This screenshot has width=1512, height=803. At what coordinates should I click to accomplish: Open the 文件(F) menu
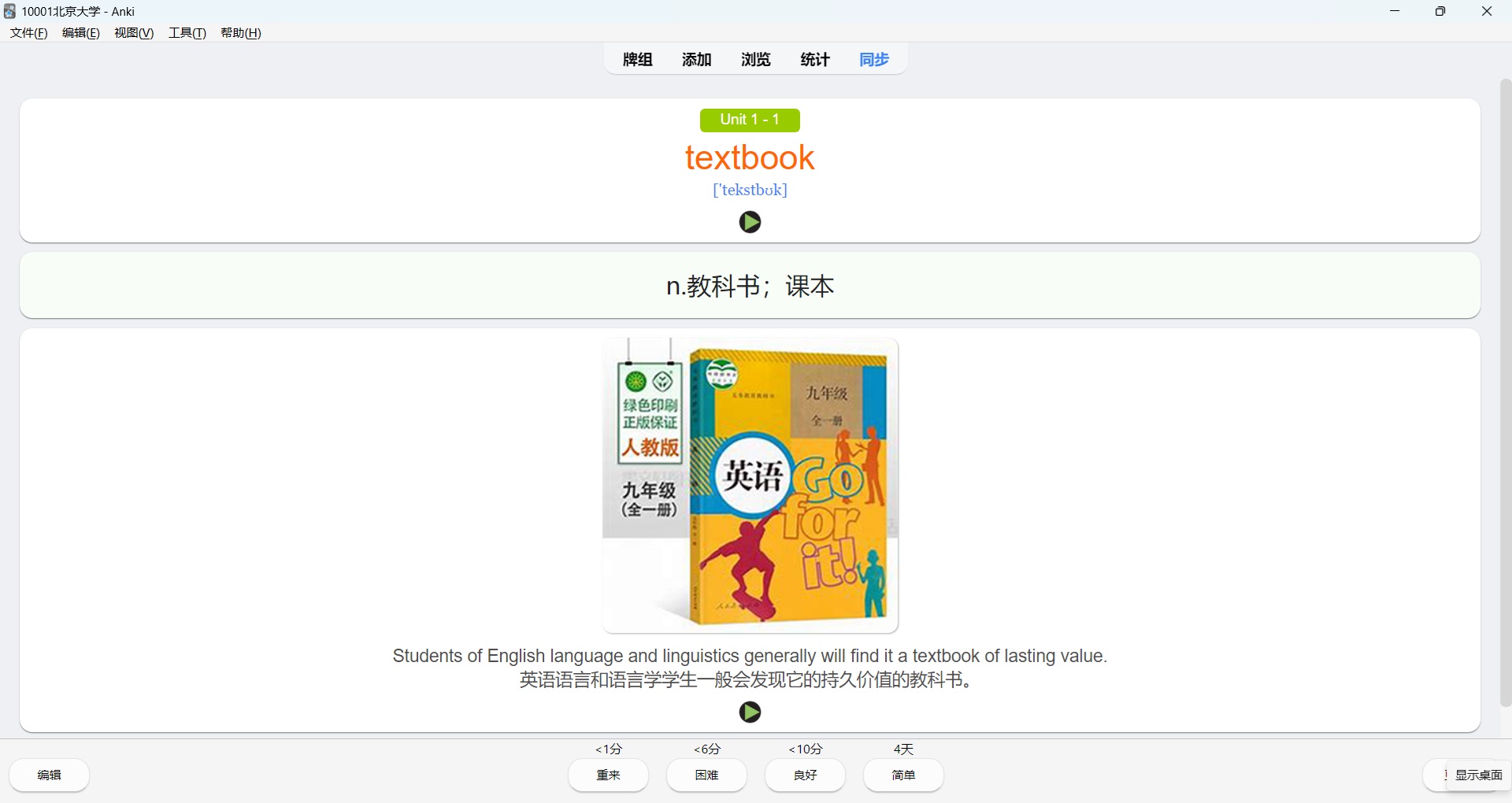coord(28,33)
